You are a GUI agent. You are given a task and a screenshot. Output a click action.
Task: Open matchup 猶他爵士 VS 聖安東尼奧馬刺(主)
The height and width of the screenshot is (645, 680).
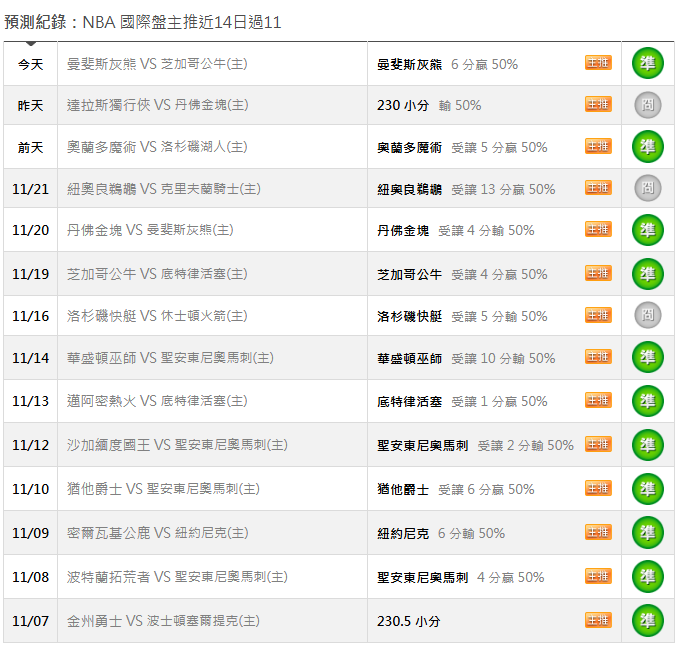click(x=163, y=489)
